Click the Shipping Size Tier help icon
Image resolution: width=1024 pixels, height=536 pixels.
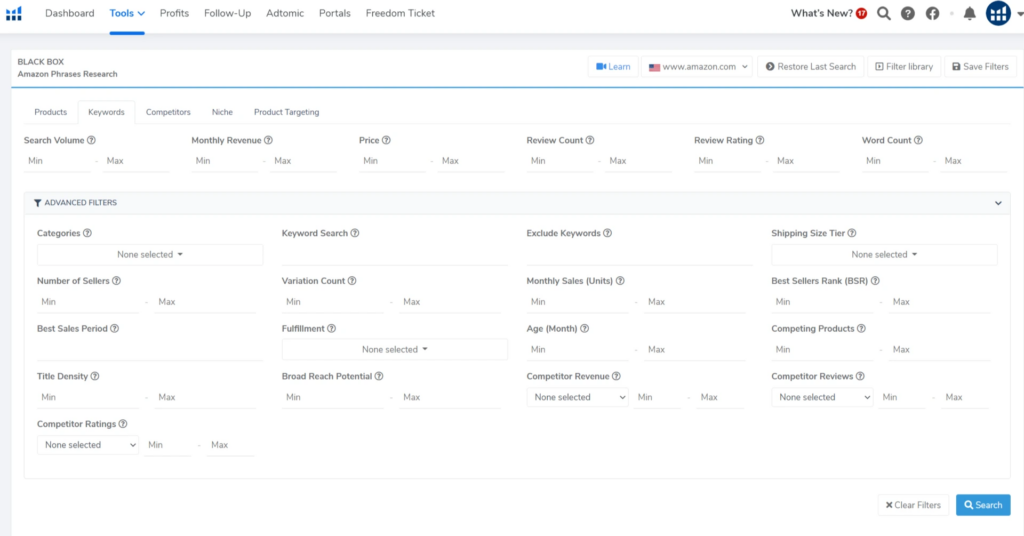coord(852,233)
